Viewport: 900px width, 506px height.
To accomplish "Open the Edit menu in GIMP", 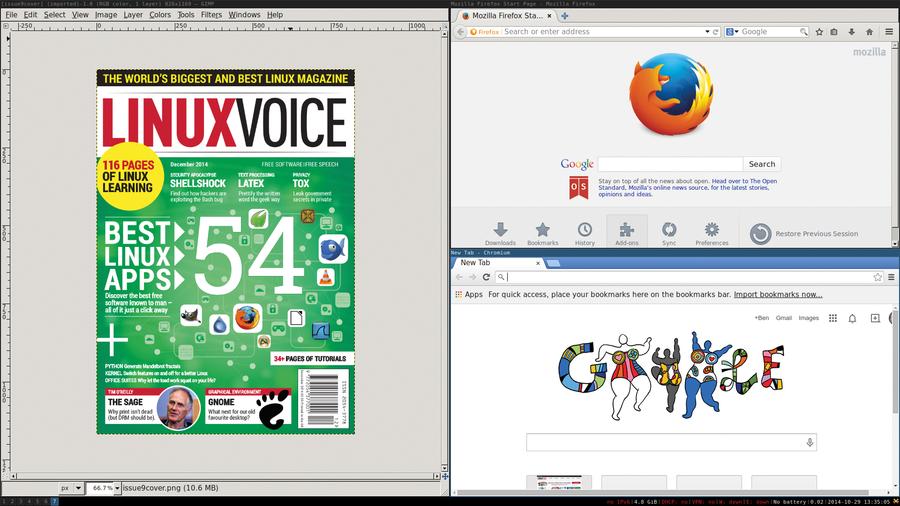I will [x=30, y=14].
